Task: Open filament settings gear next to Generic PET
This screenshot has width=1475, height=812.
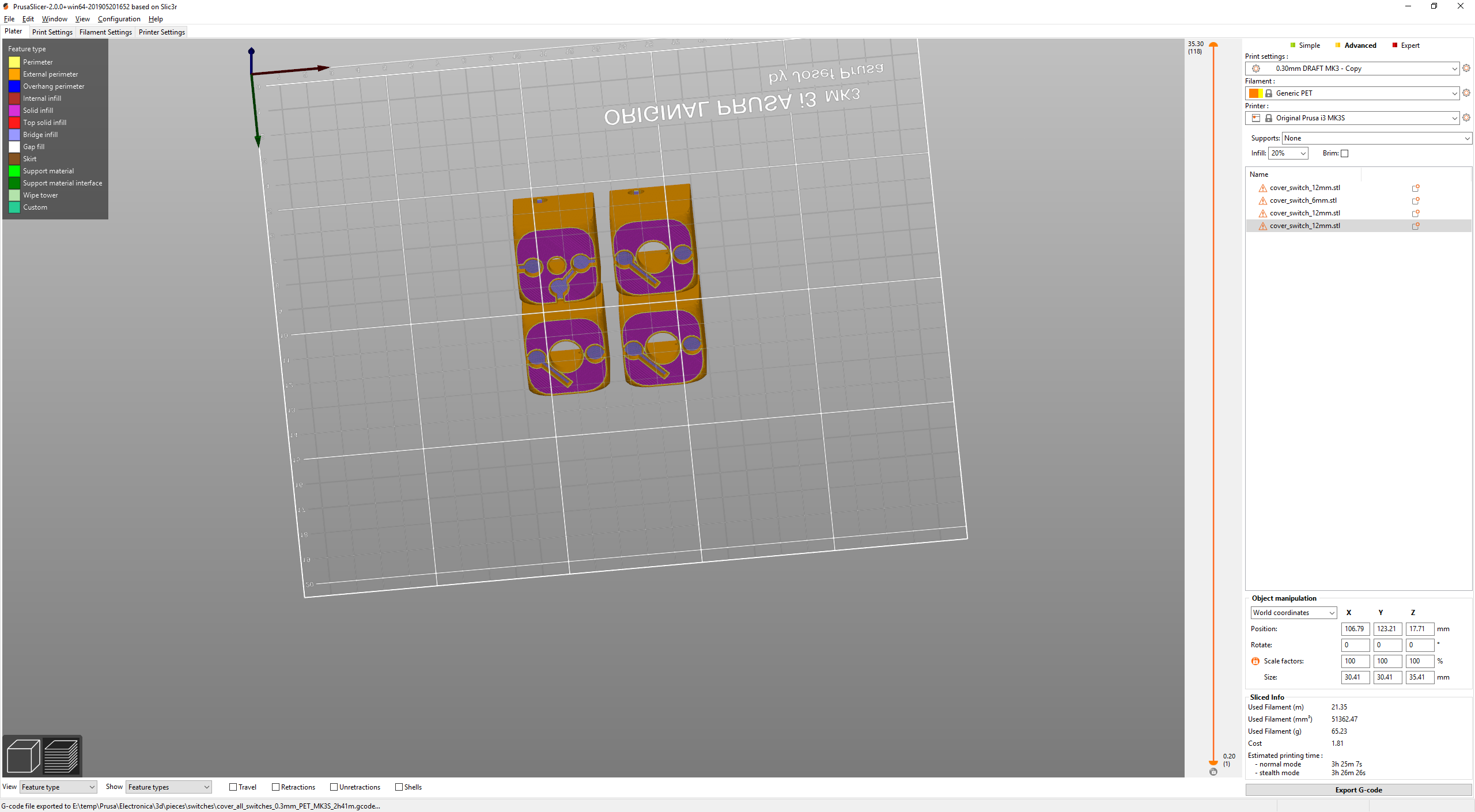Action: click(1466, 93)
